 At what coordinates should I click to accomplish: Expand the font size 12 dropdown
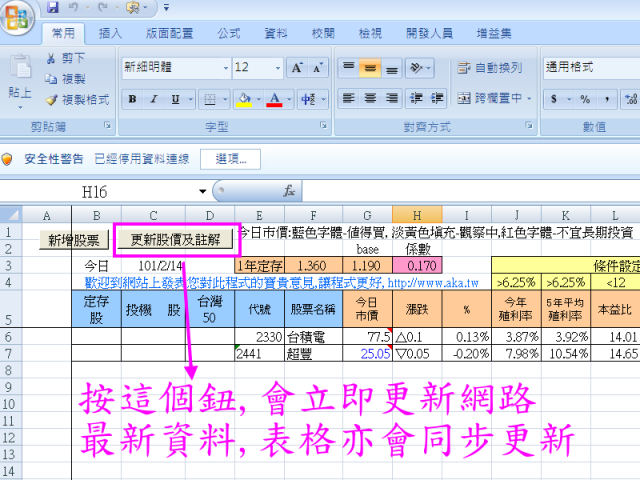278,68
